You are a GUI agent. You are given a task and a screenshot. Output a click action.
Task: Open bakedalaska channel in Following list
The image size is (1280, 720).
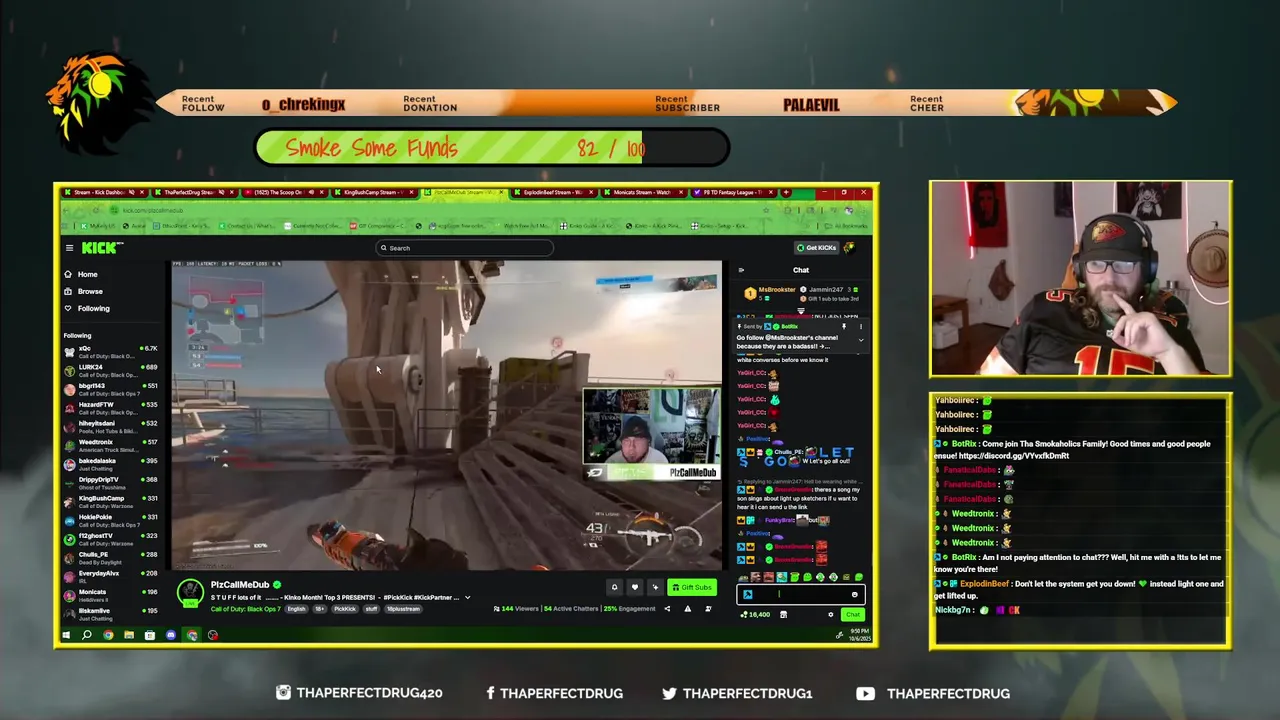[x=110, y=464]
